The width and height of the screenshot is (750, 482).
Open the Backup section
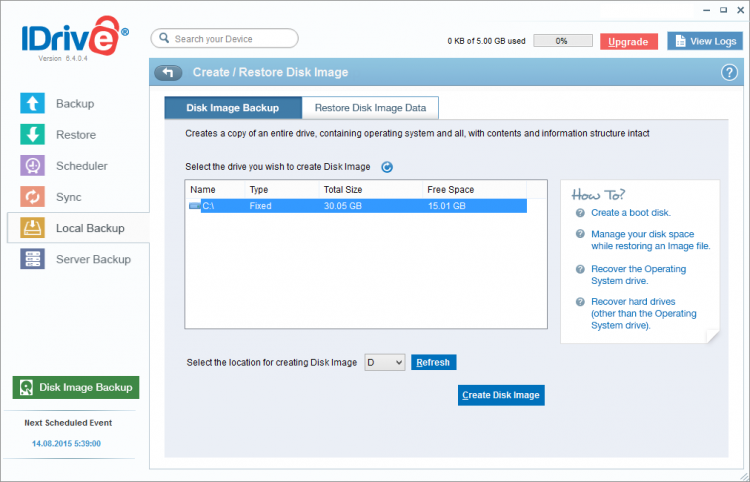click(75, 104)
